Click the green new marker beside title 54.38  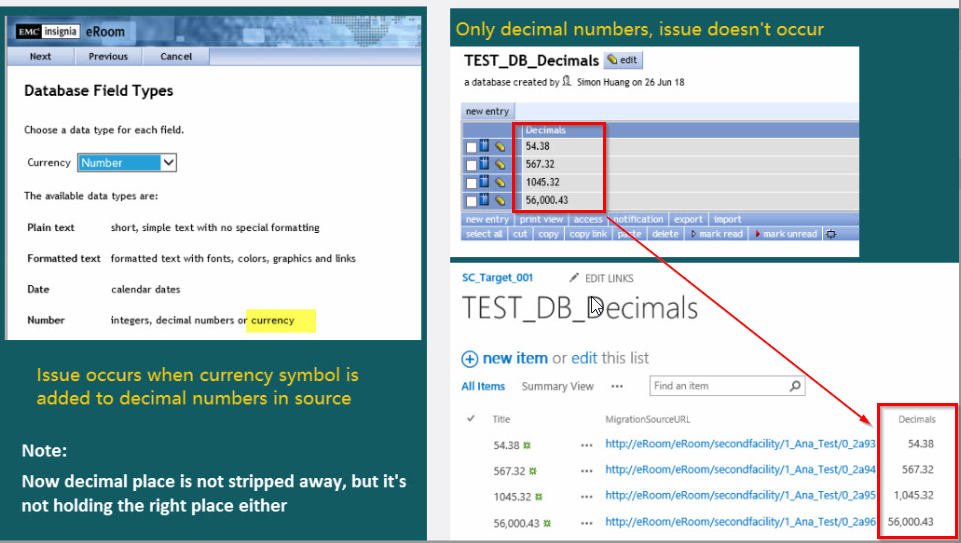pyautogui.click(x=526, y=446)
